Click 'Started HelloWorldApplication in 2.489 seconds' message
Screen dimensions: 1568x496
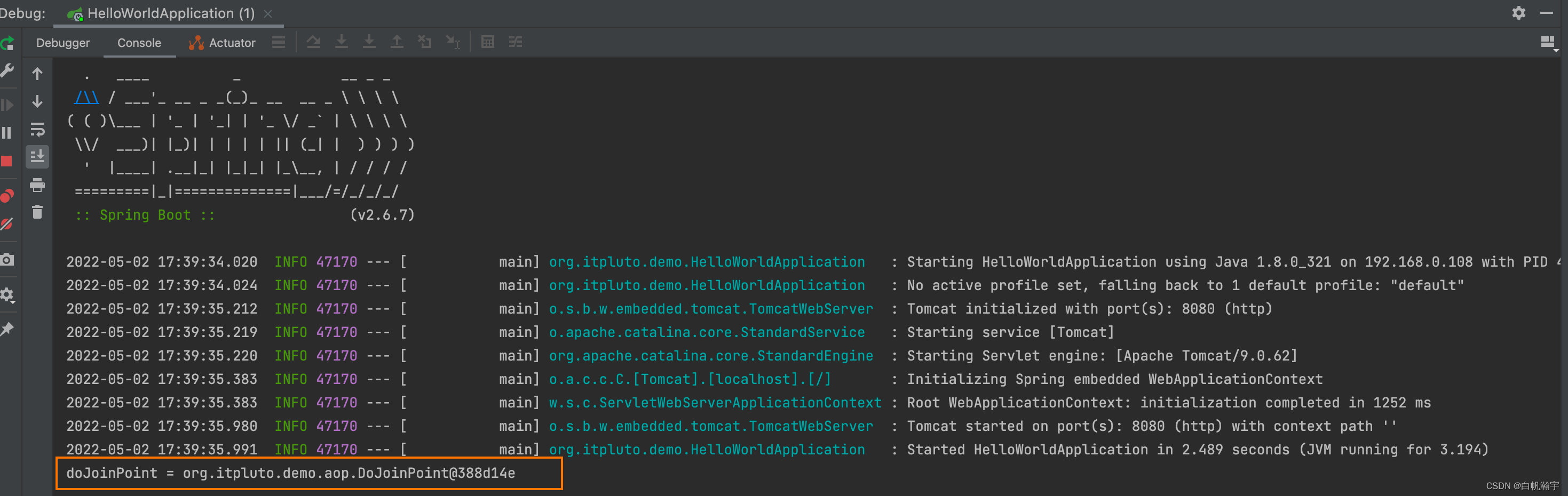coord(1098,450)
